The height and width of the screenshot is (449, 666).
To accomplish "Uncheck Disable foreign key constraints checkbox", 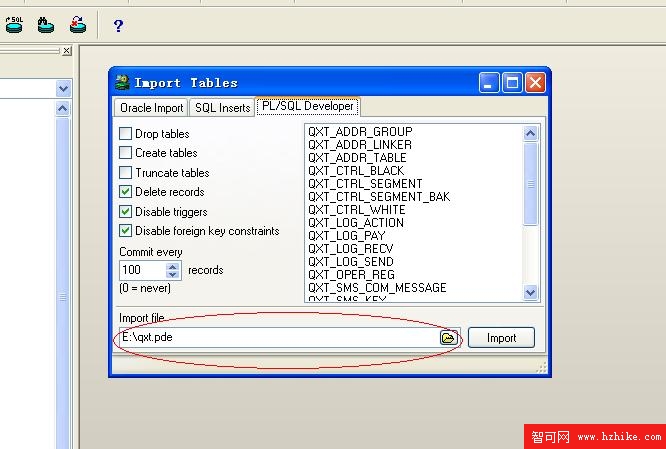I will 125,231.
